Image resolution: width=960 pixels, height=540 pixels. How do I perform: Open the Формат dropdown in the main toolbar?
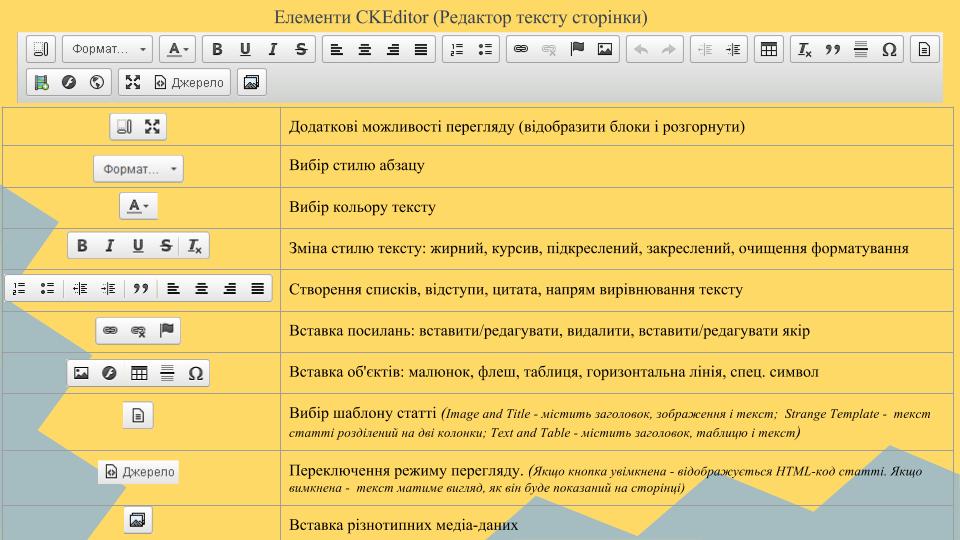tap(107, 49)
